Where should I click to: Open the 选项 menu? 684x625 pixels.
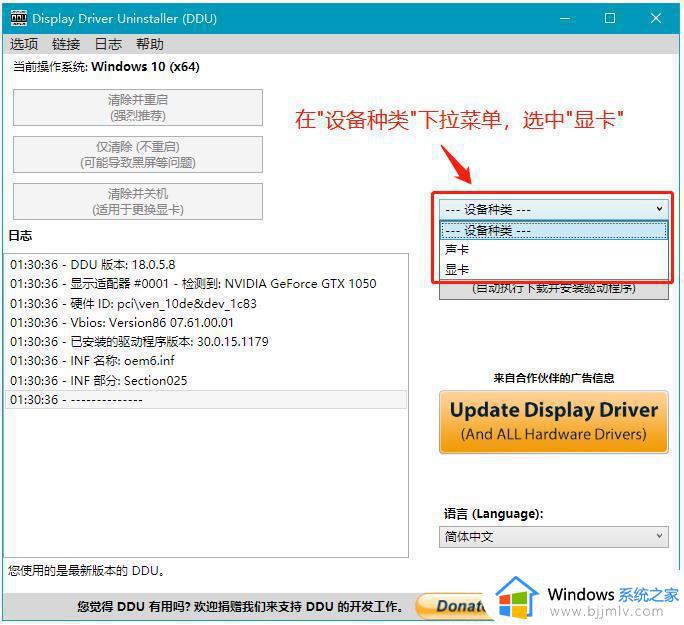[x=24, y=44]
